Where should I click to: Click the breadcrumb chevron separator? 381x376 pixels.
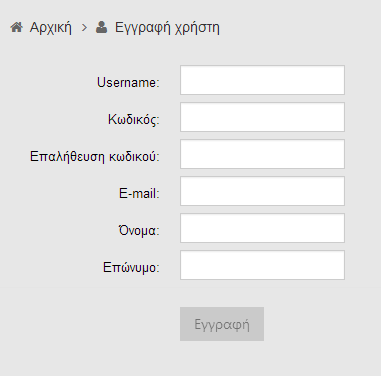84,28
